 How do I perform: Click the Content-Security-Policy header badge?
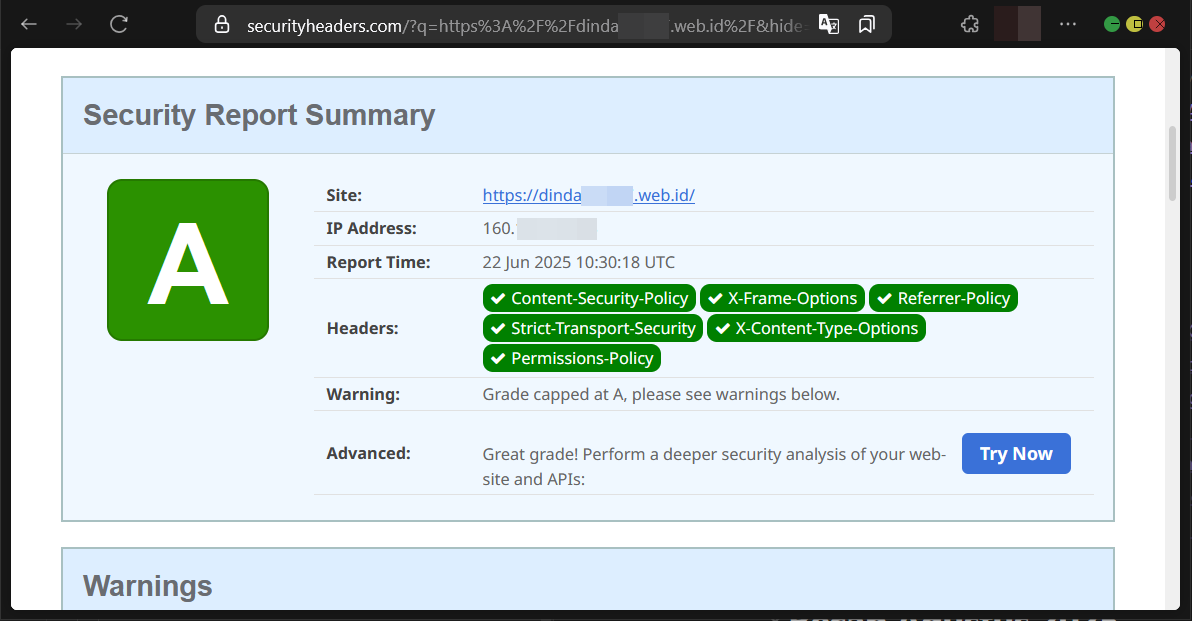589,299
